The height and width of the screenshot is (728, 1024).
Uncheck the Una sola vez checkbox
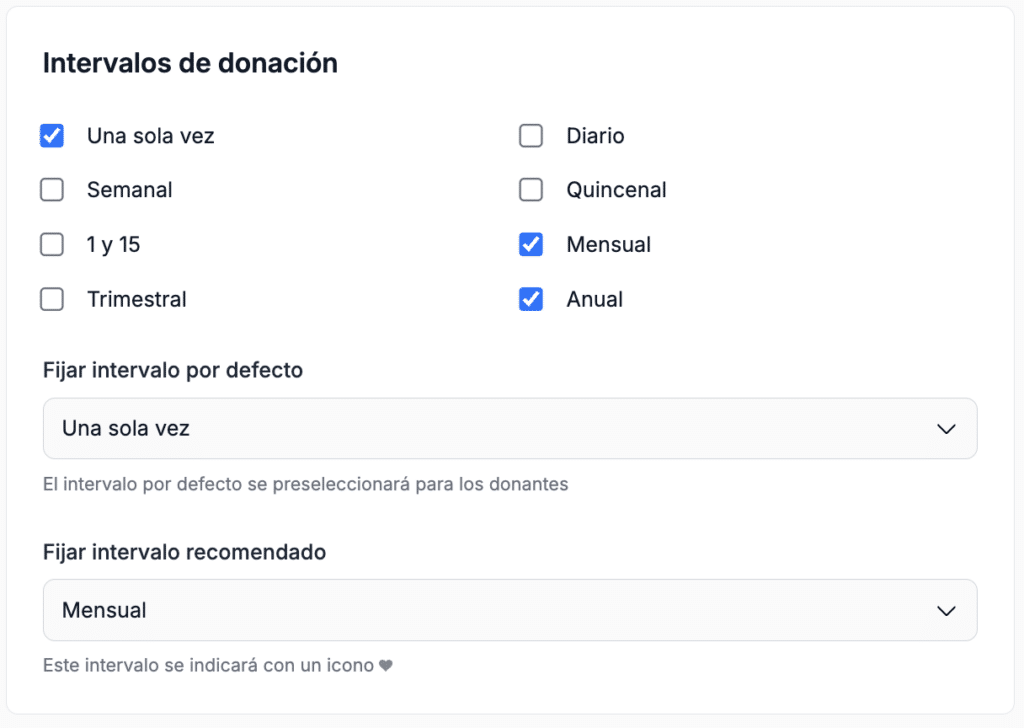click(x=52, y=136)
